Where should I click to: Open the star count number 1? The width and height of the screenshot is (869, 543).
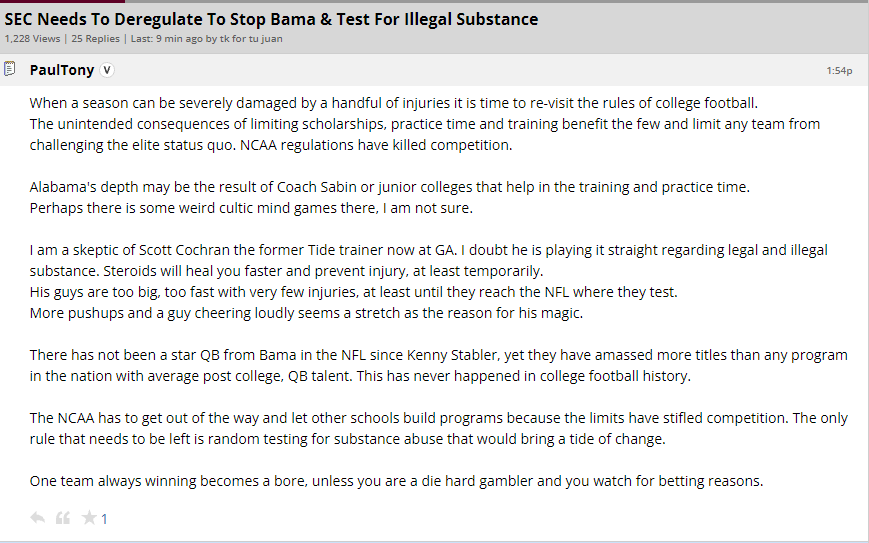[104, 519]
